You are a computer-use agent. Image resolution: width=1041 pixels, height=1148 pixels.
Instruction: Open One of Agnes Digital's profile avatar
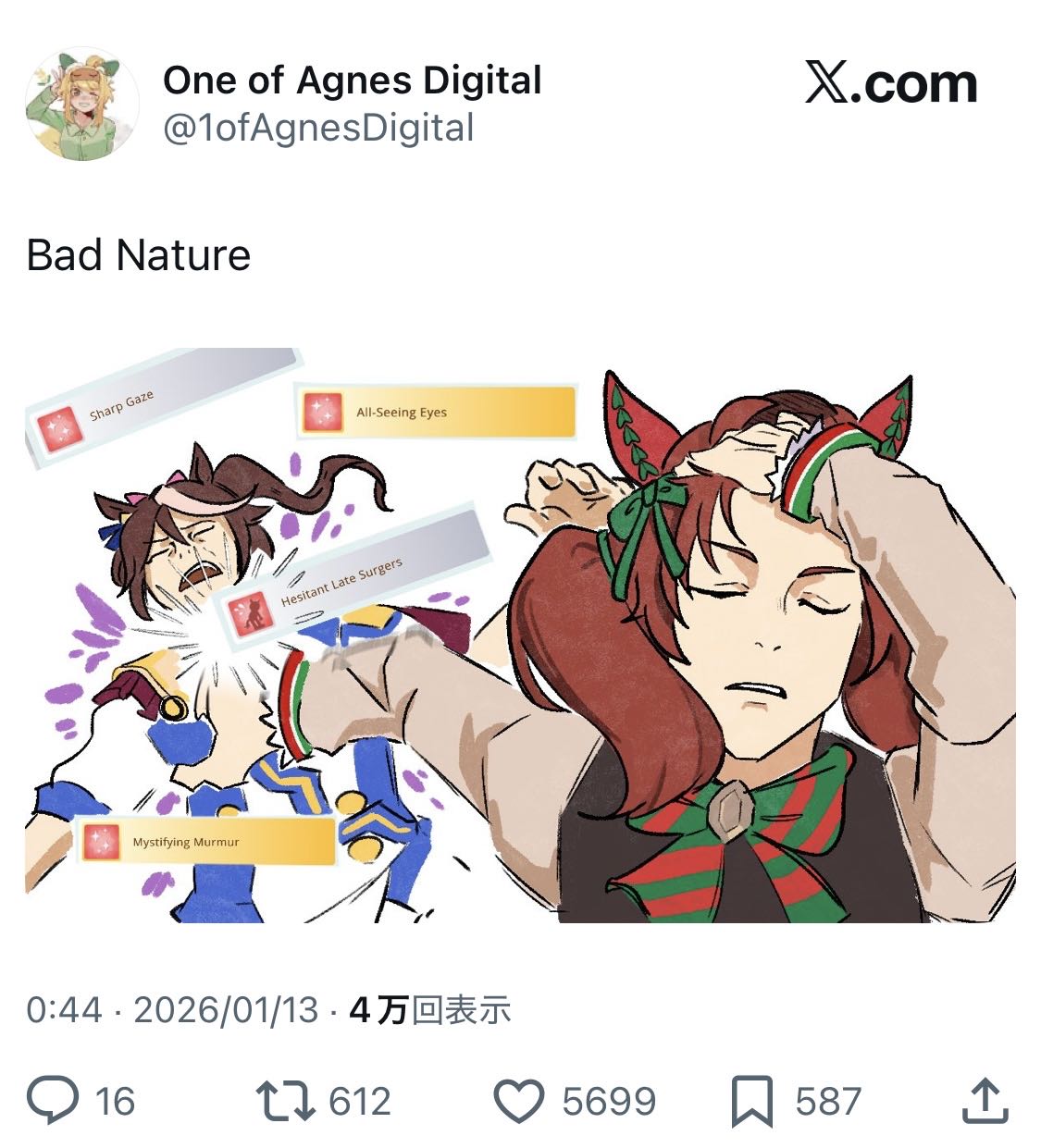pyautogui.click(x=82, y=104)
